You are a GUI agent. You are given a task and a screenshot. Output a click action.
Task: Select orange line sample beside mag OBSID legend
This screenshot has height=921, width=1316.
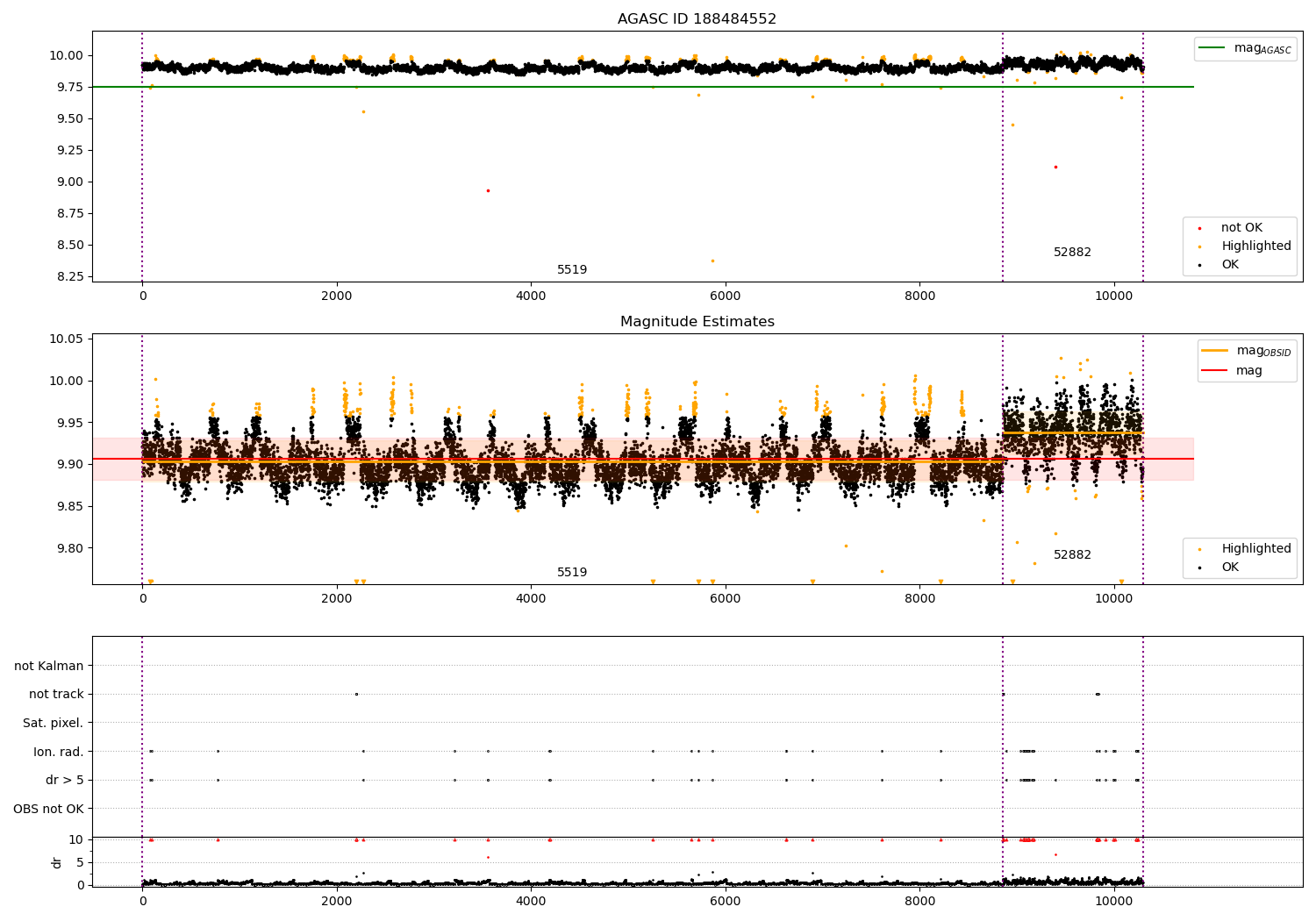coord(1215,351)
